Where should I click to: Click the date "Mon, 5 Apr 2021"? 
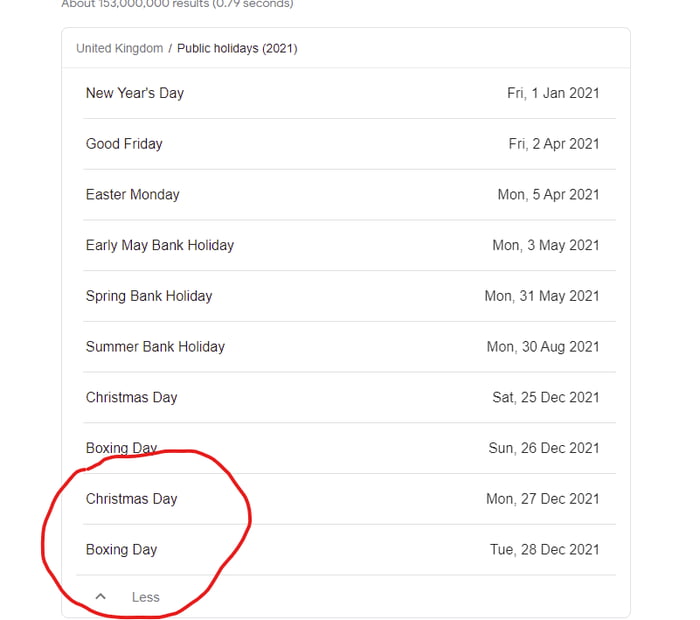pyautogui.click(x=548, y=194)
